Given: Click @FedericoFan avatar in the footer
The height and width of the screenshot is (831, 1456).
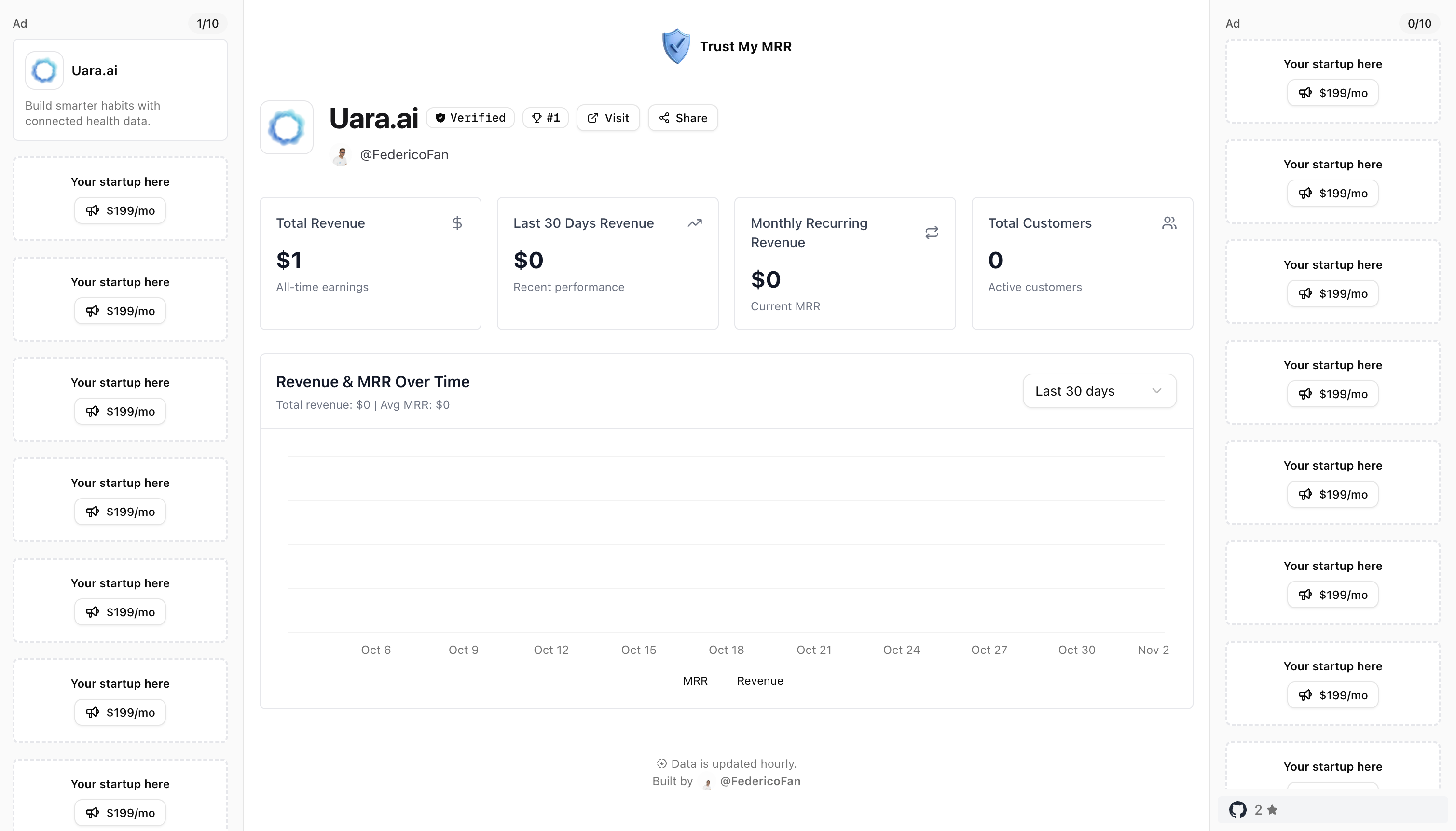Looking at the screenshot, I should pyautogui.click(x=706, y=783).
